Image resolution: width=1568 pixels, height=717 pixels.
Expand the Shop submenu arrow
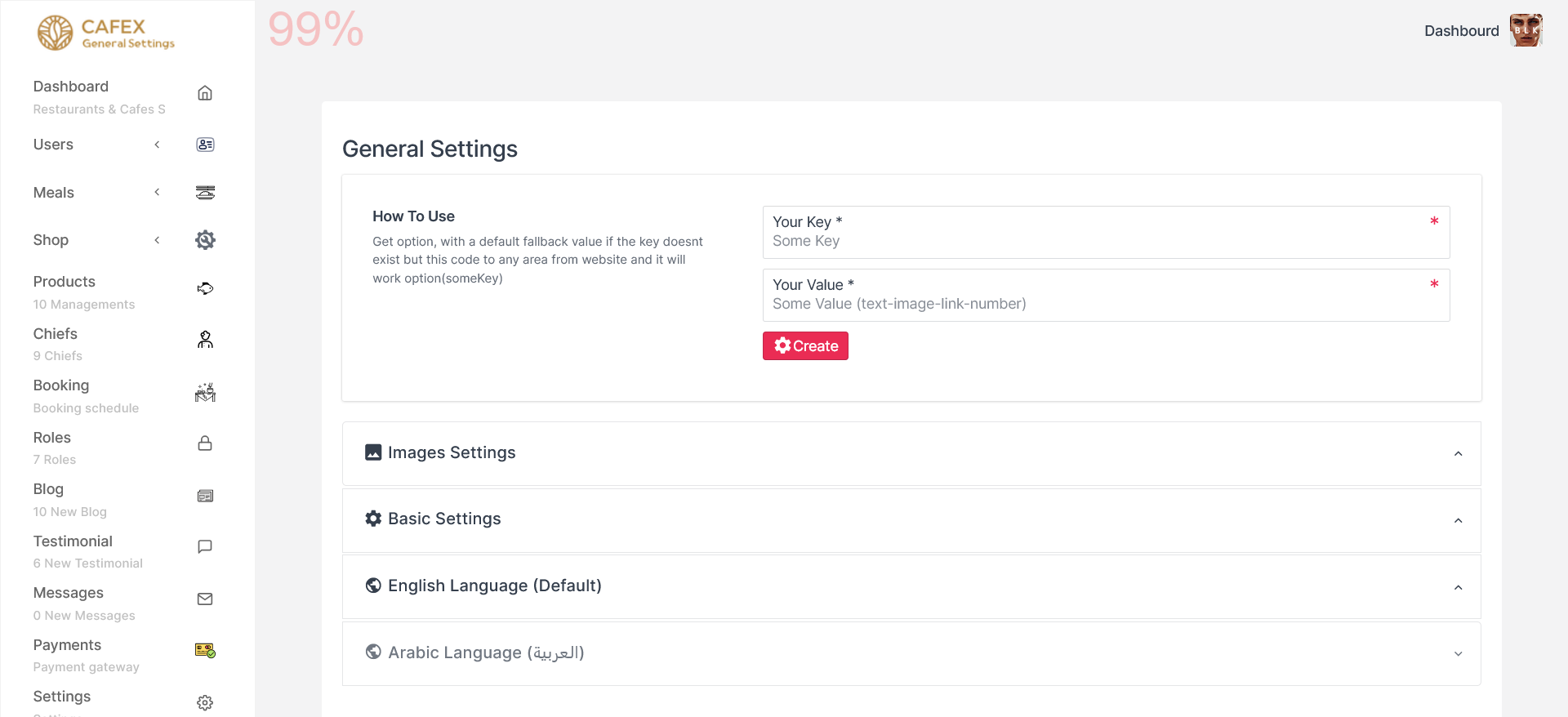pyautogui.click(x=157, y=240)
